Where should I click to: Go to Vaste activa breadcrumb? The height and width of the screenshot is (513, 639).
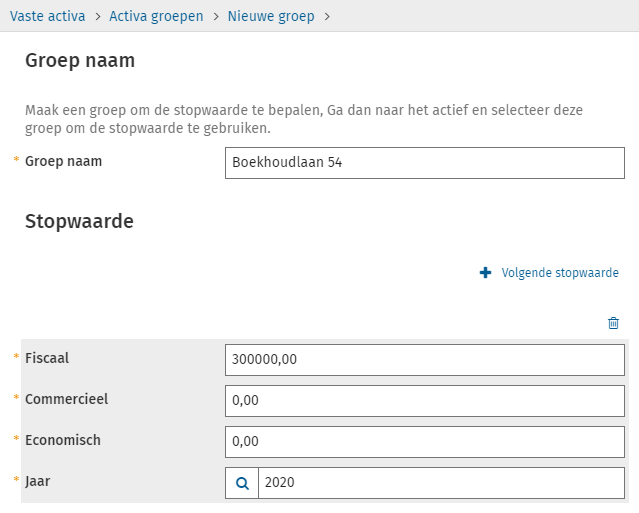pyautogui.click(x=47, y=17)
